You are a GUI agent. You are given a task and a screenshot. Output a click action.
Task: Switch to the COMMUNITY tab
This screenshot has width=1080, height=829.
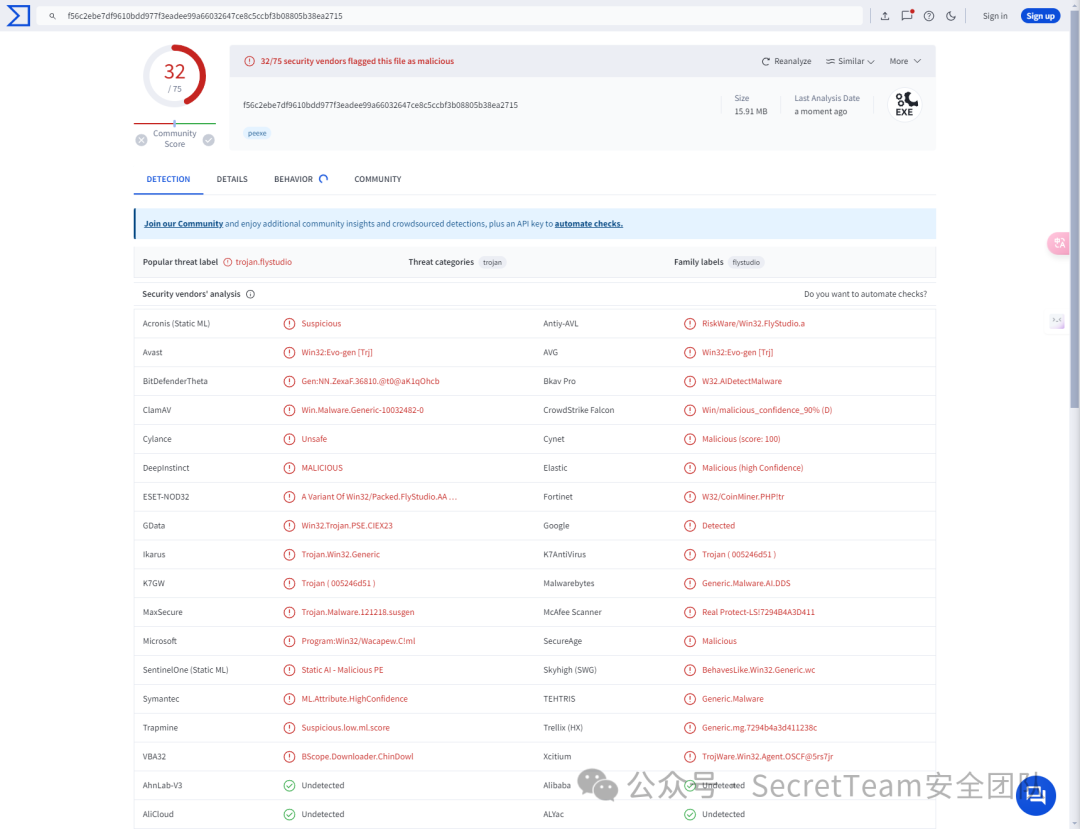coord(377,179)
